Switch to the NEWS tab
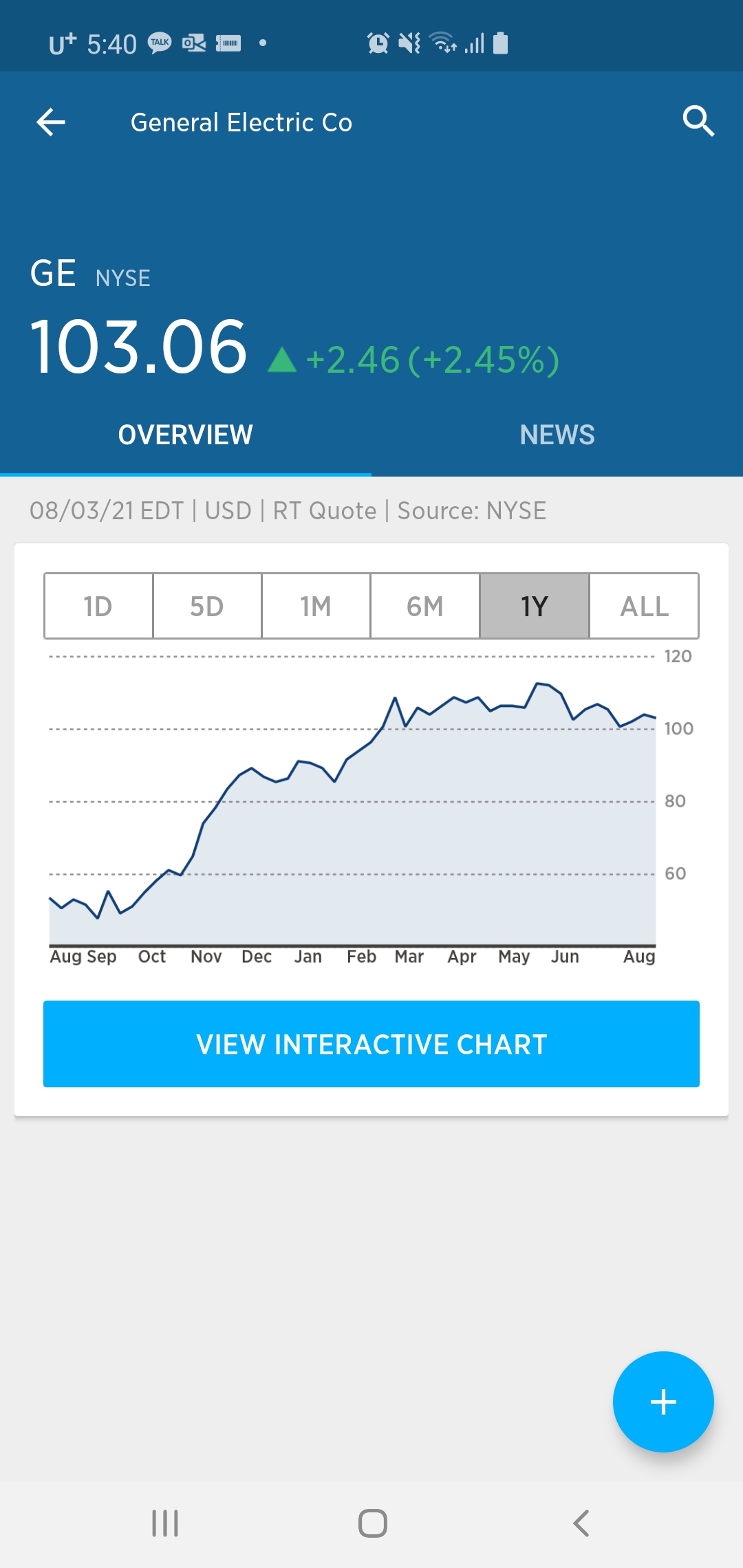This screenshot has width=743, height=1568. tap(557, 435)
